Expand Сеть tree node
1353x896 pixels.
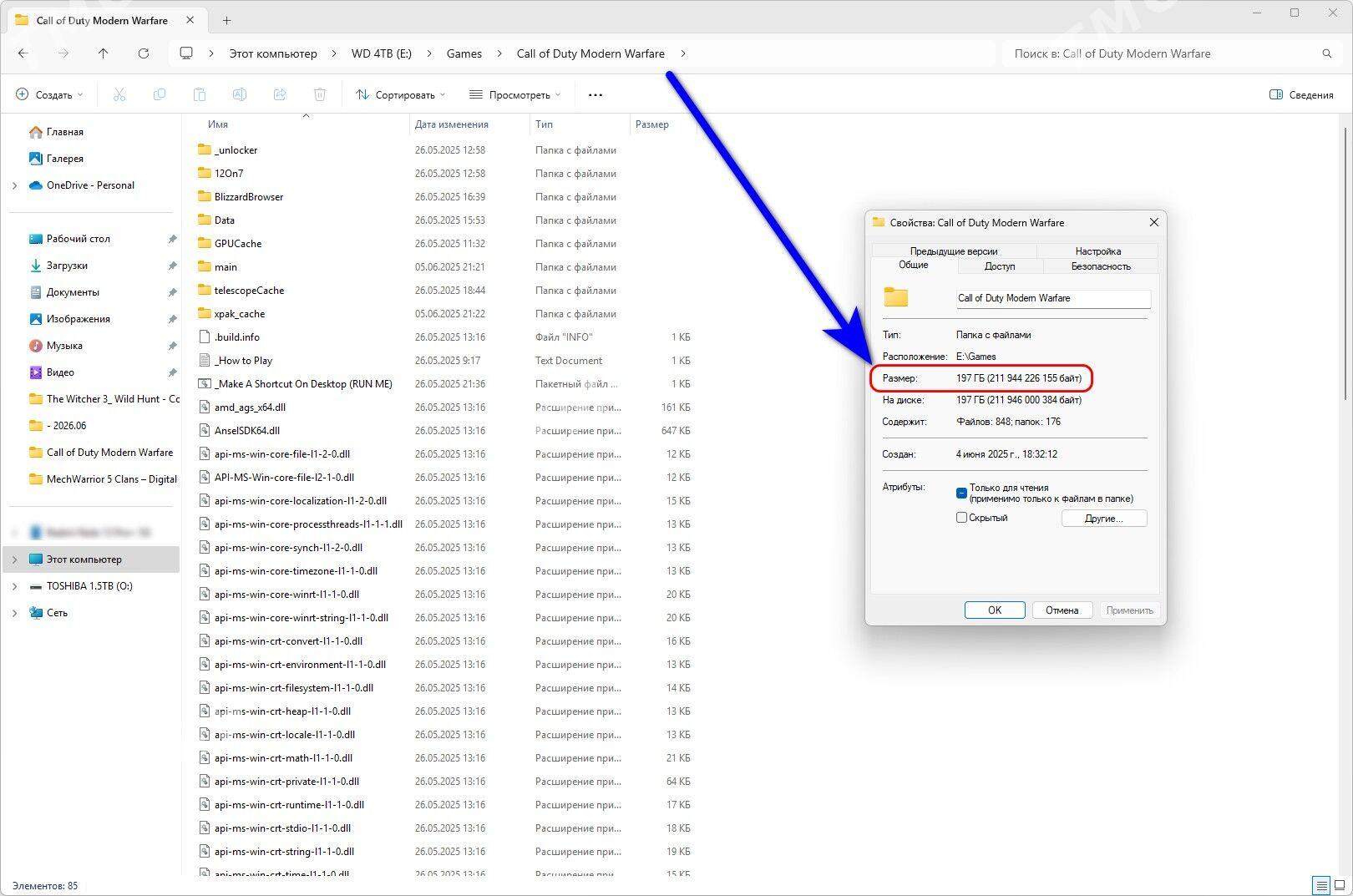coord(14,613)
